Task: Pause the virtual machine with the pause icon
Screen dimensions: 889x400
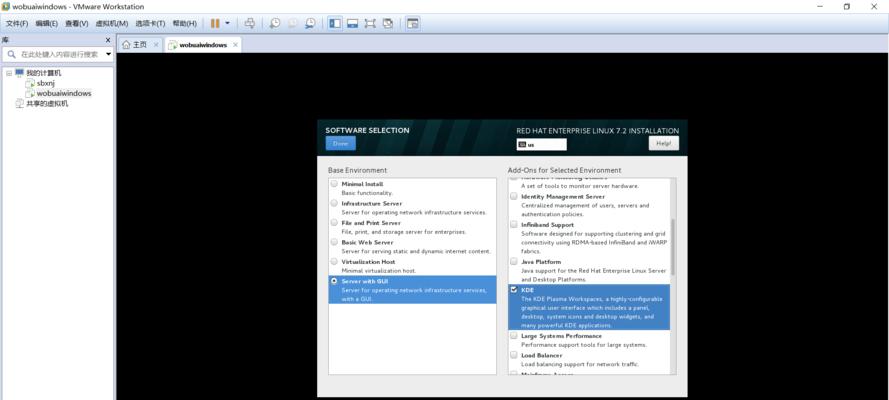Action: (215, 23)
